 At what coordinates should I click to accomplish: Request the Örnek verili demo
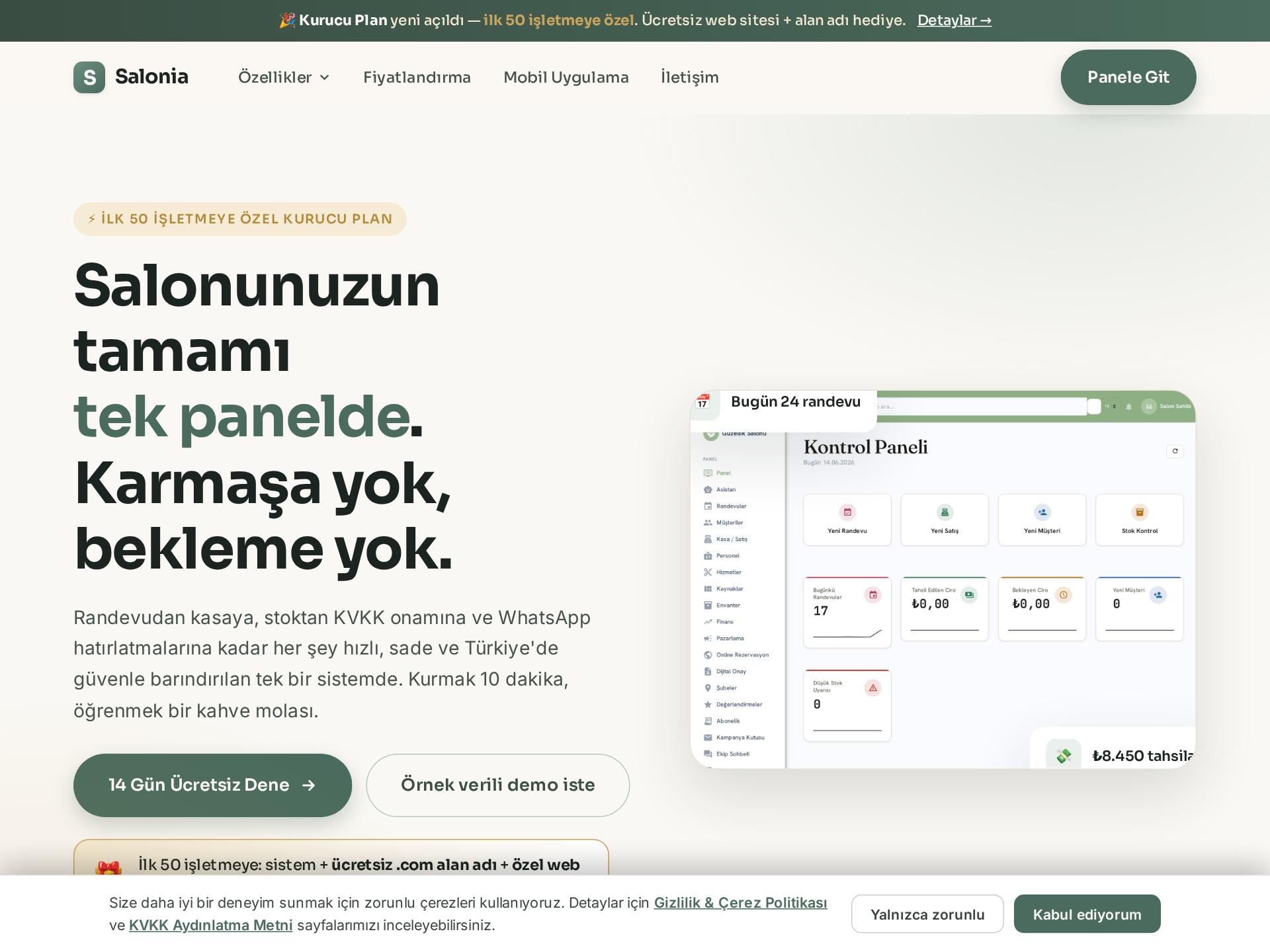pos(498,785)
